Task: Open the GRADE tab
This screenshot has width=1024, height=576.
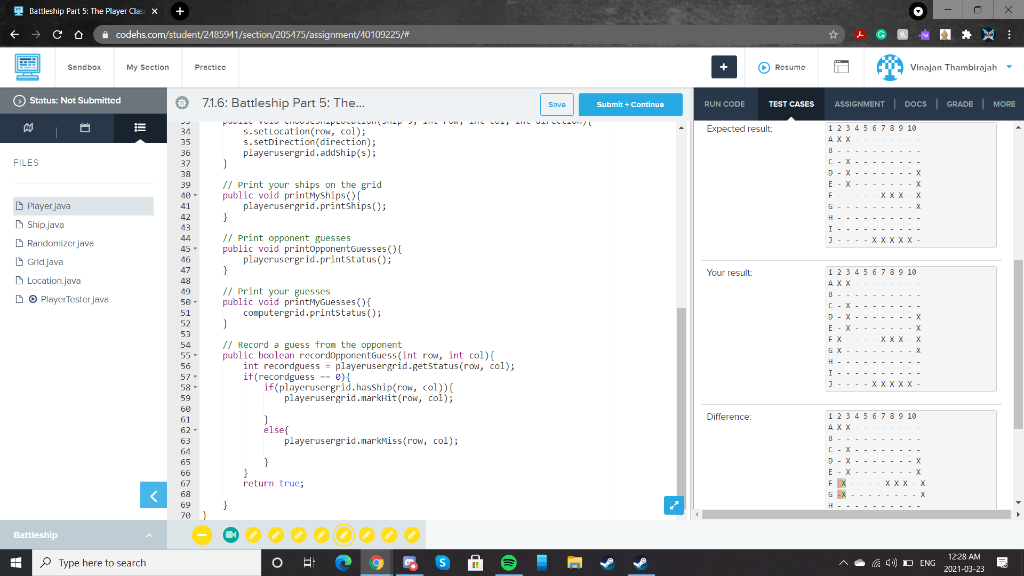Action: (x=959, y=104)
